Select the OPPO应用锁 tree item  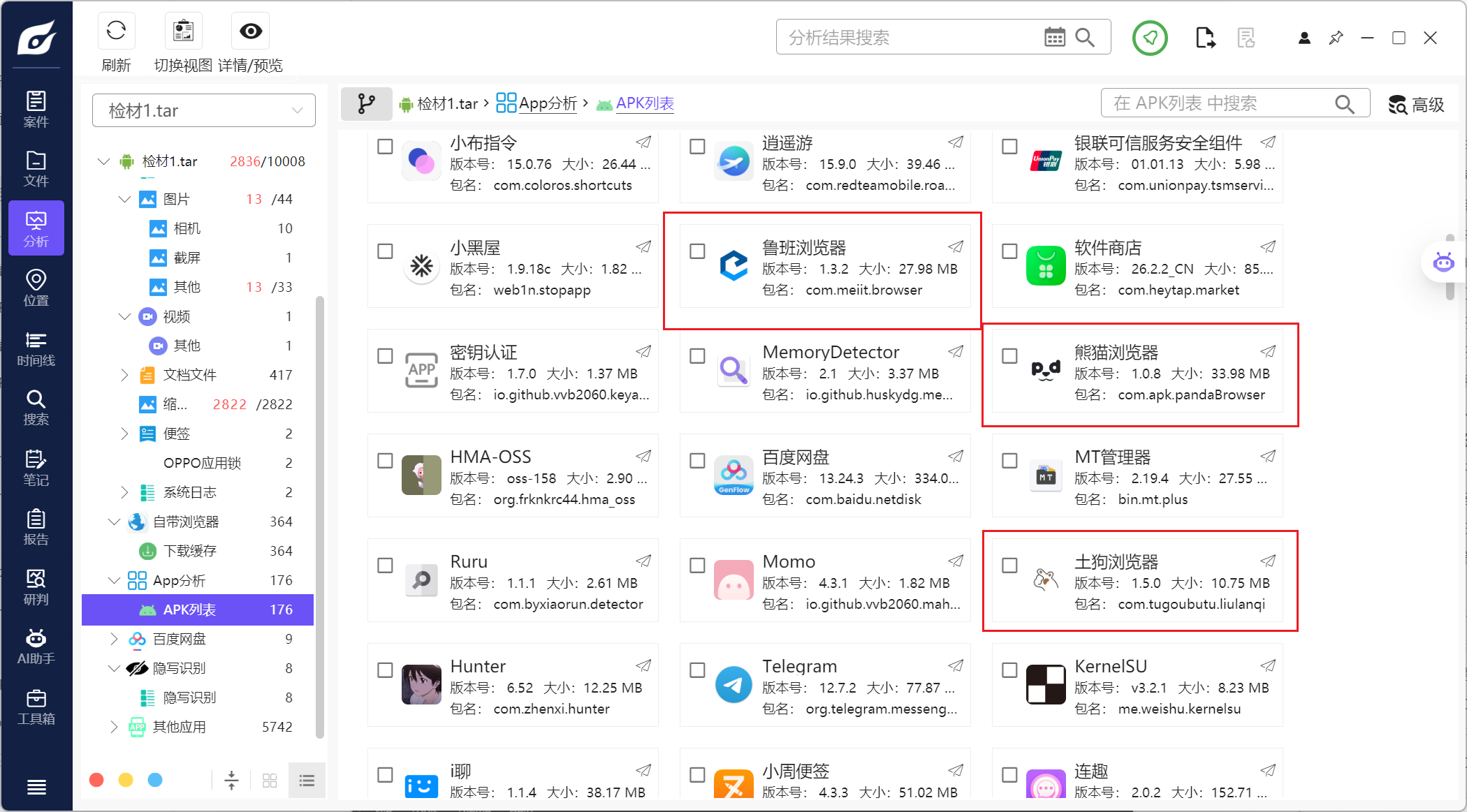pos(198,463)
